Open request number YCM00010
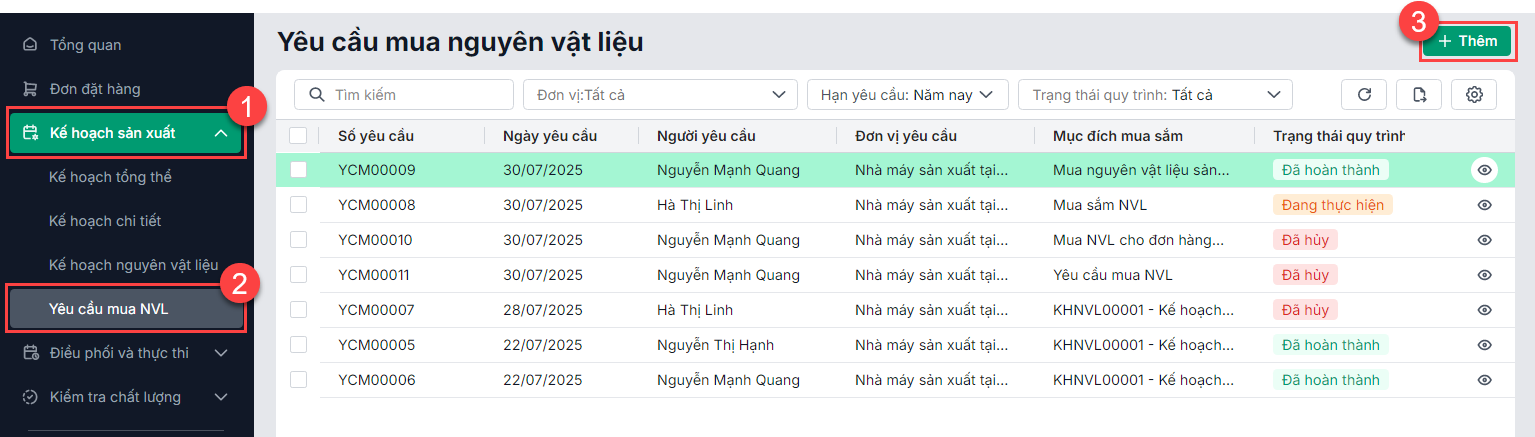 click(x=375, y=240)
